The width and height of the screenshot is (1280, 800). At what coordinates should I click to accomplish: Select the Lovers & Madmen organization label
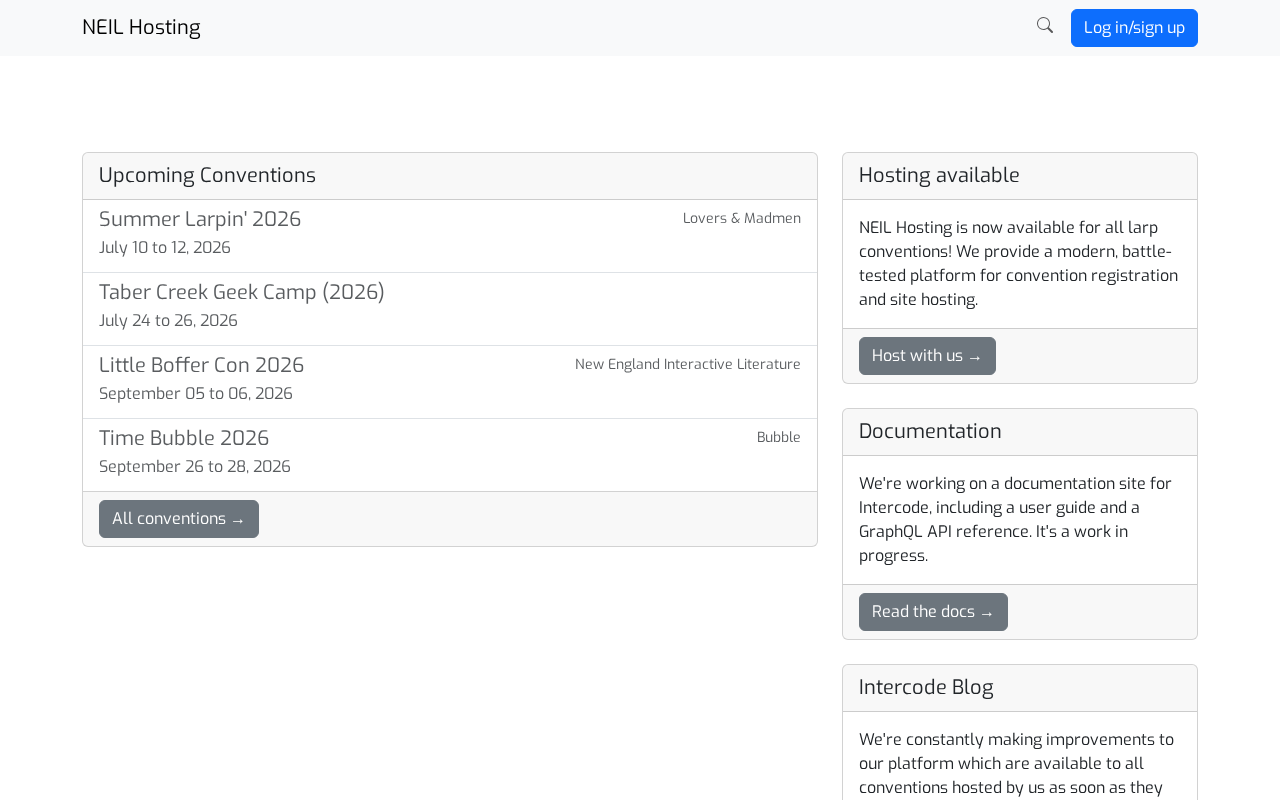click(742, 218)
